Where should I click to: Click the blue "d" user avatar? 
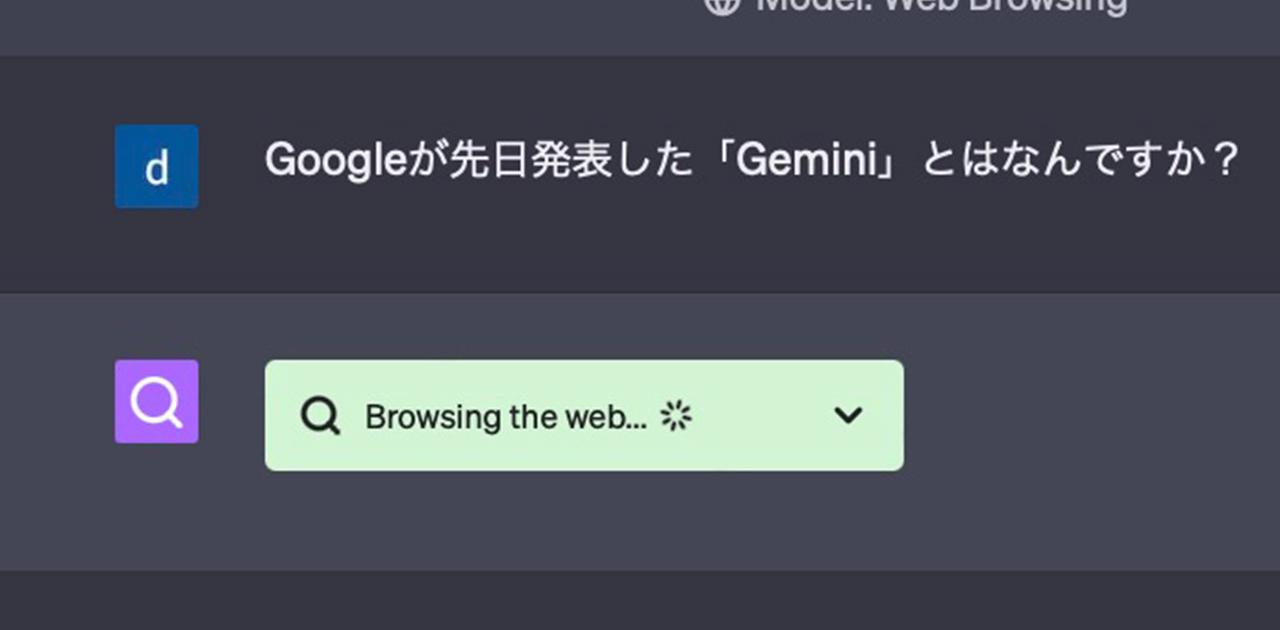click(156, 166)
